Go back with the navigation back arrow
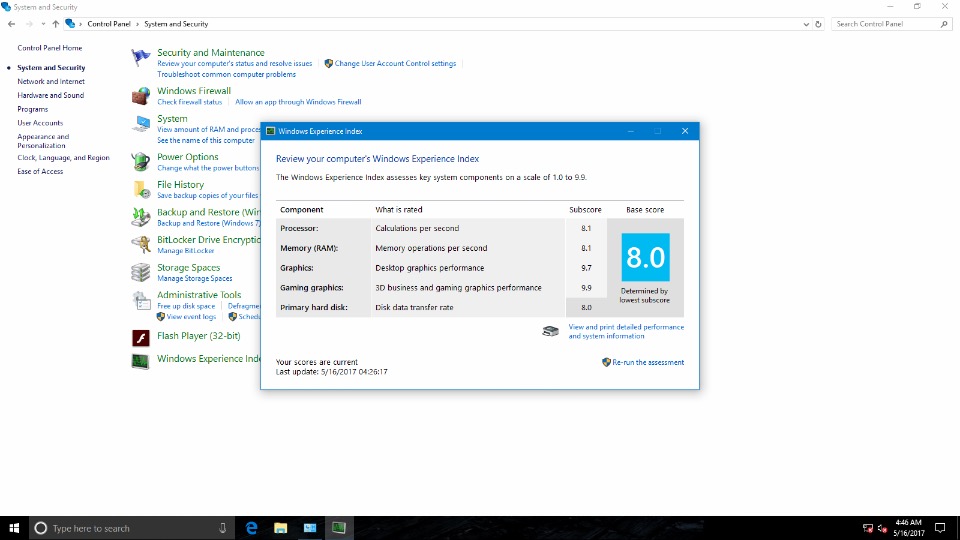The height and width of the screenshot is (540, 960). [11, 24]
